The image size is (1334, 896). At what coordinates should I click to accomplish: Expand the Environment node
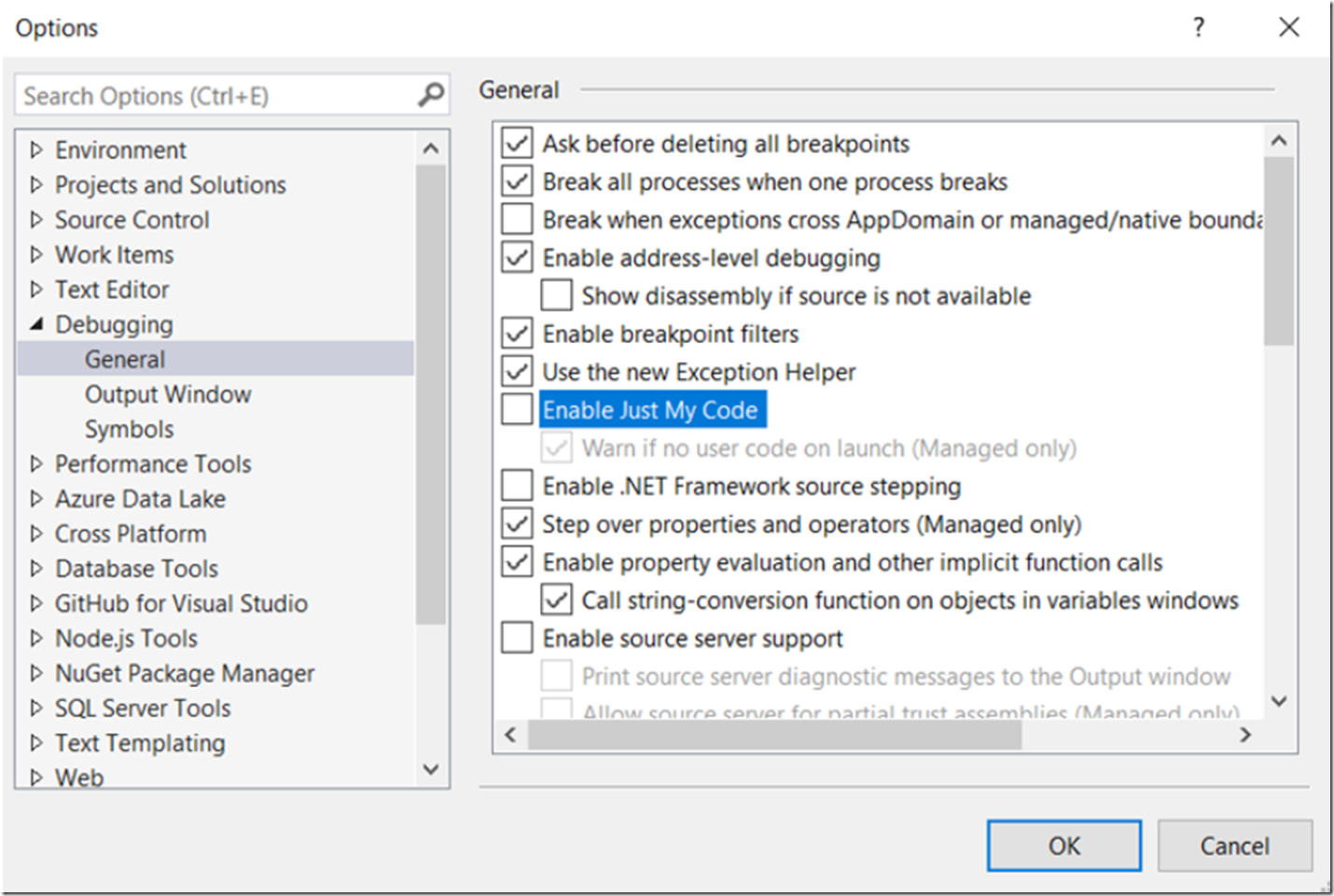coord(36,149)
